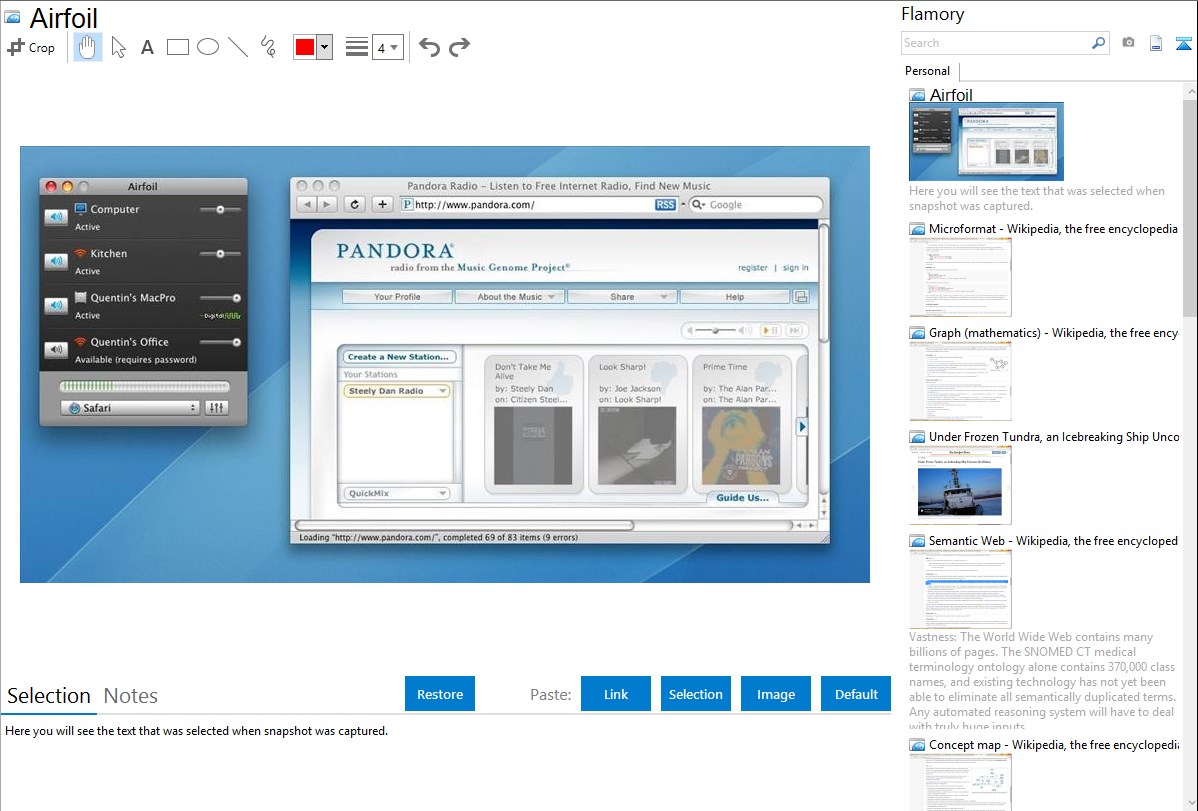Click the Google search box in browser
This screenshot has width=1198, height=811.
(756, 205)
